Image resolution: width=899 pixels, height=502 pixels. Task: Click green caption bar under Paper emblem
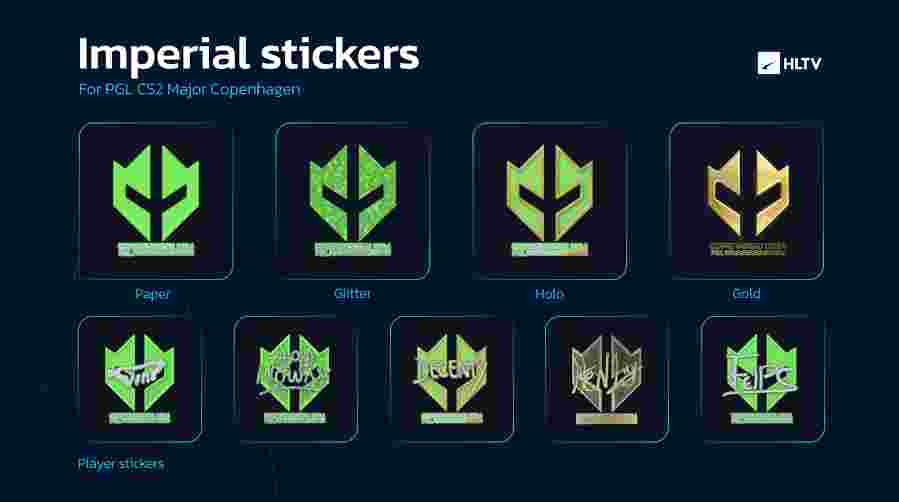(x=156, y=249)
